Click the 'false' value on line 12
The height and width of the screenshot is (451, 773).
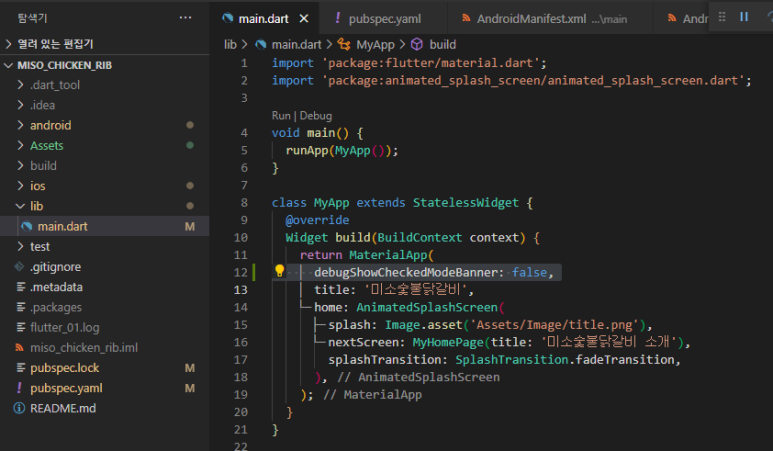[x=529, y=272]
